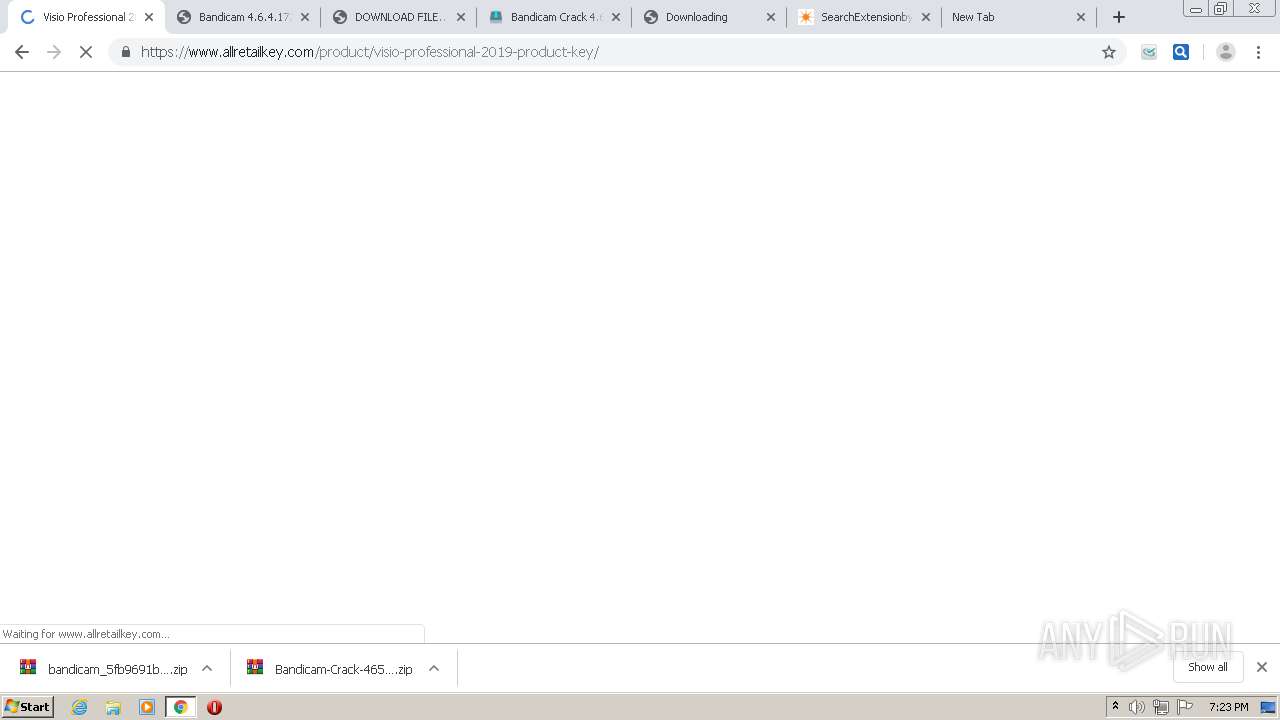
Task: Select Chrome taskbar button
Action: [181, 707]
